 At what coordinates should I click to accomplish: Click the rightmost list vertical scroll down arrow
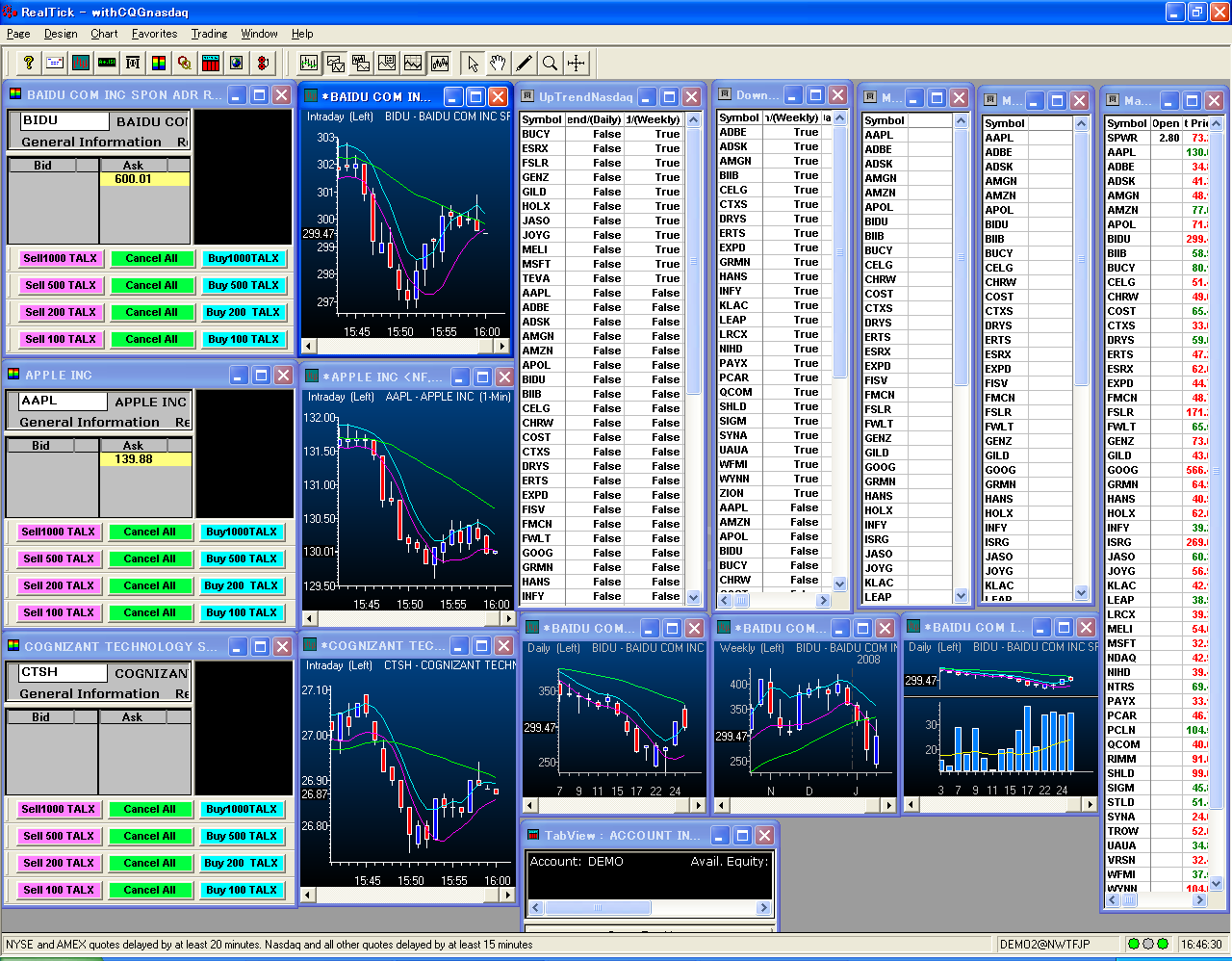click(x=1216, y=882)
